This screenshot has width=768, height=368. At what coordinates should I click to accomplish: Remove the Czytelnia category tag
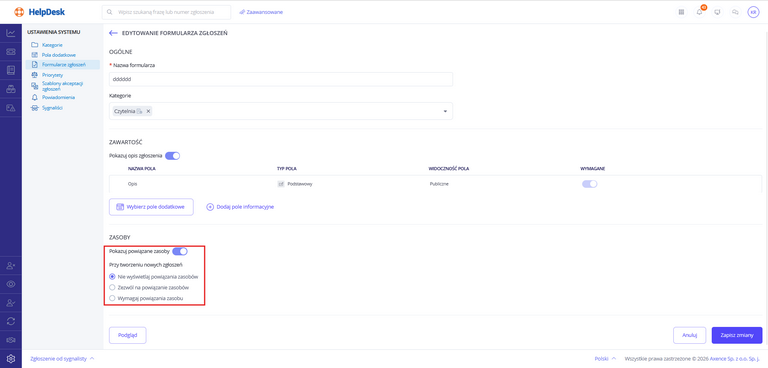[148, 111]
